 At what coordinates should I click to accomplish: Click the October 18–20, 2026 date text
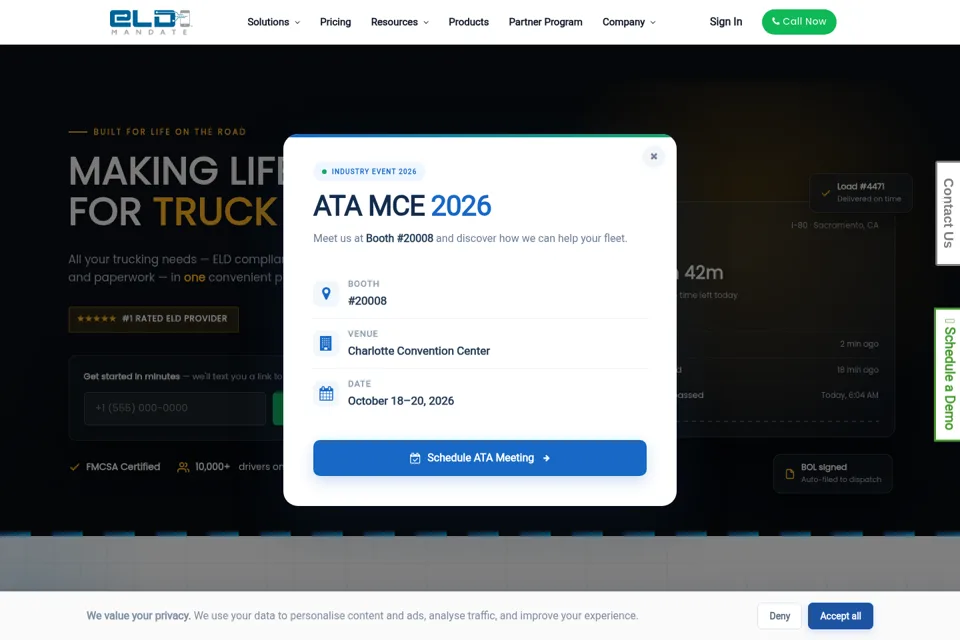[401, 401]
